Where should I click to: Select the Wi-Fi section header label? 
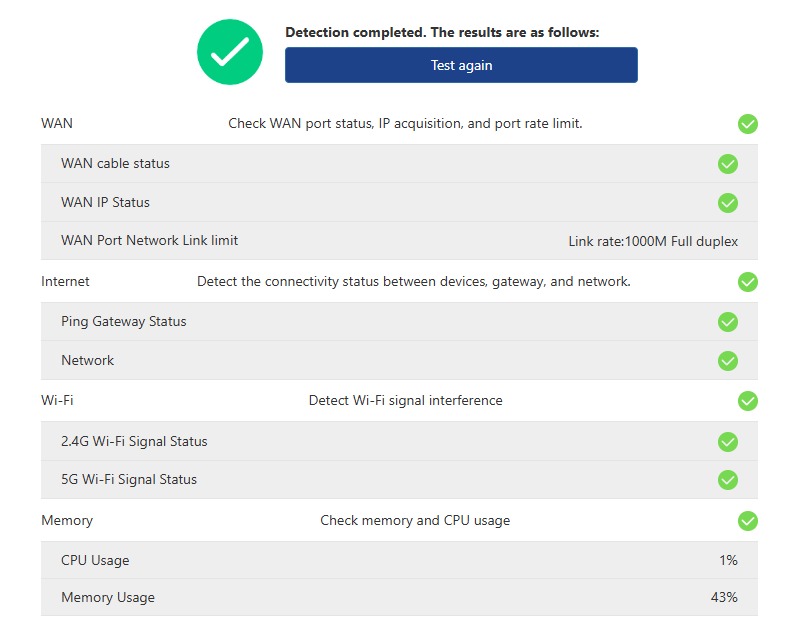pos(57,401)
